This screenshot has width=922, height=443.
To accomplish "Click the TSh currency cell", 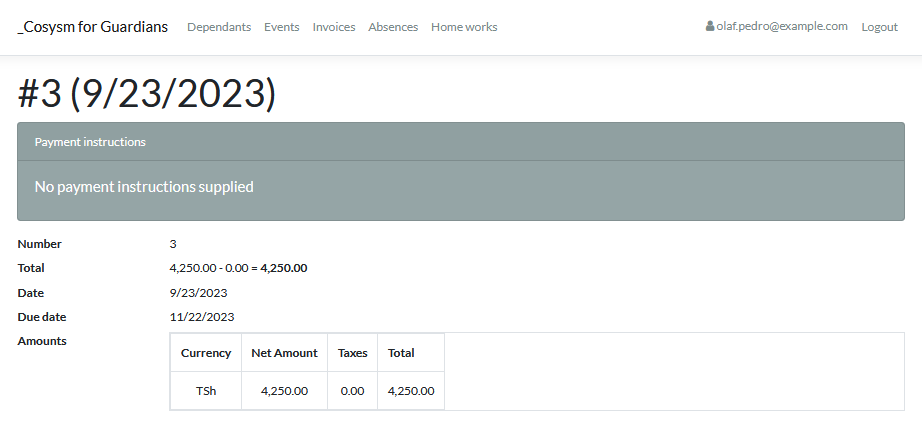I will click(206, 391).
